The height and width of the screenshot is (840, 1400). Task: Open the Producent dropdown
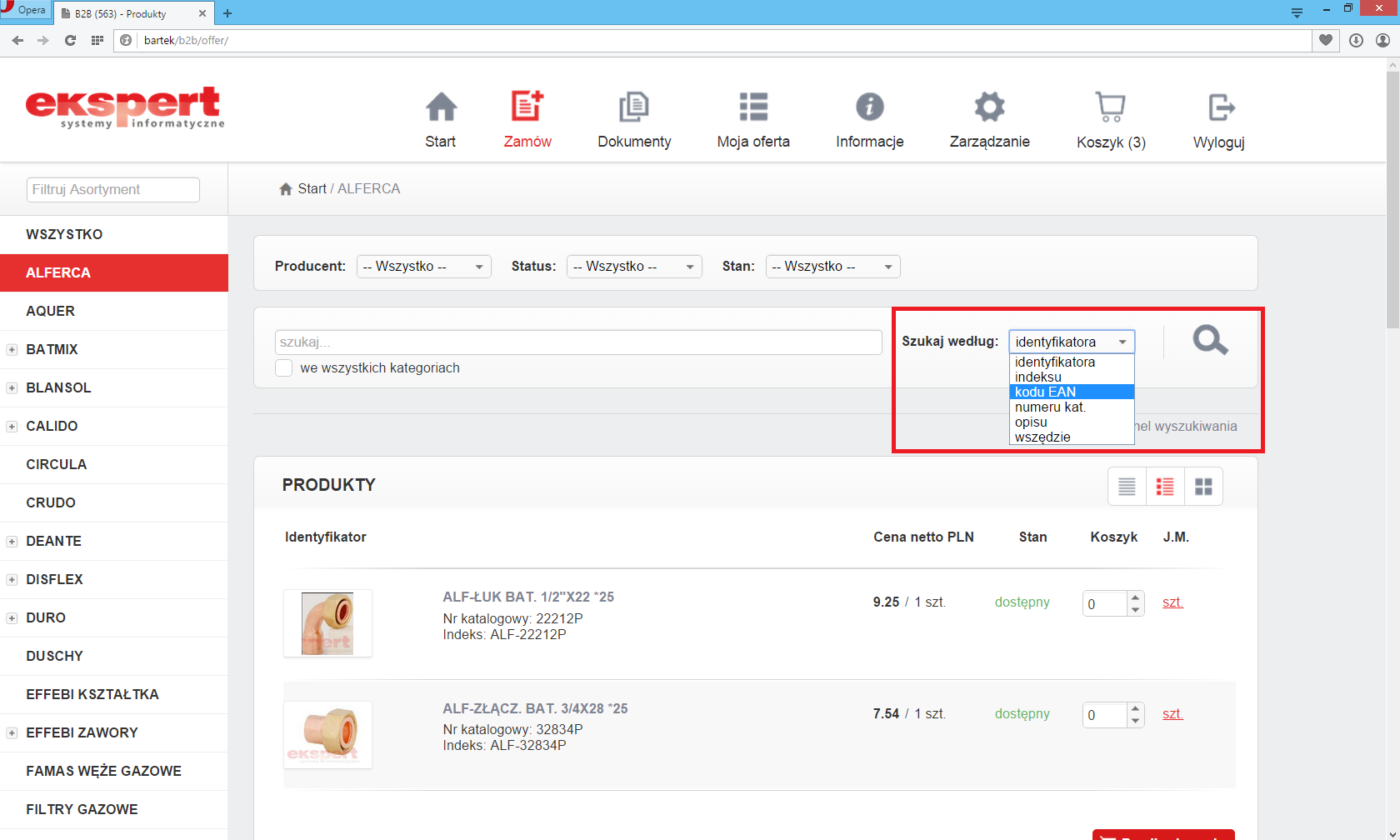[x=424, y=267]
